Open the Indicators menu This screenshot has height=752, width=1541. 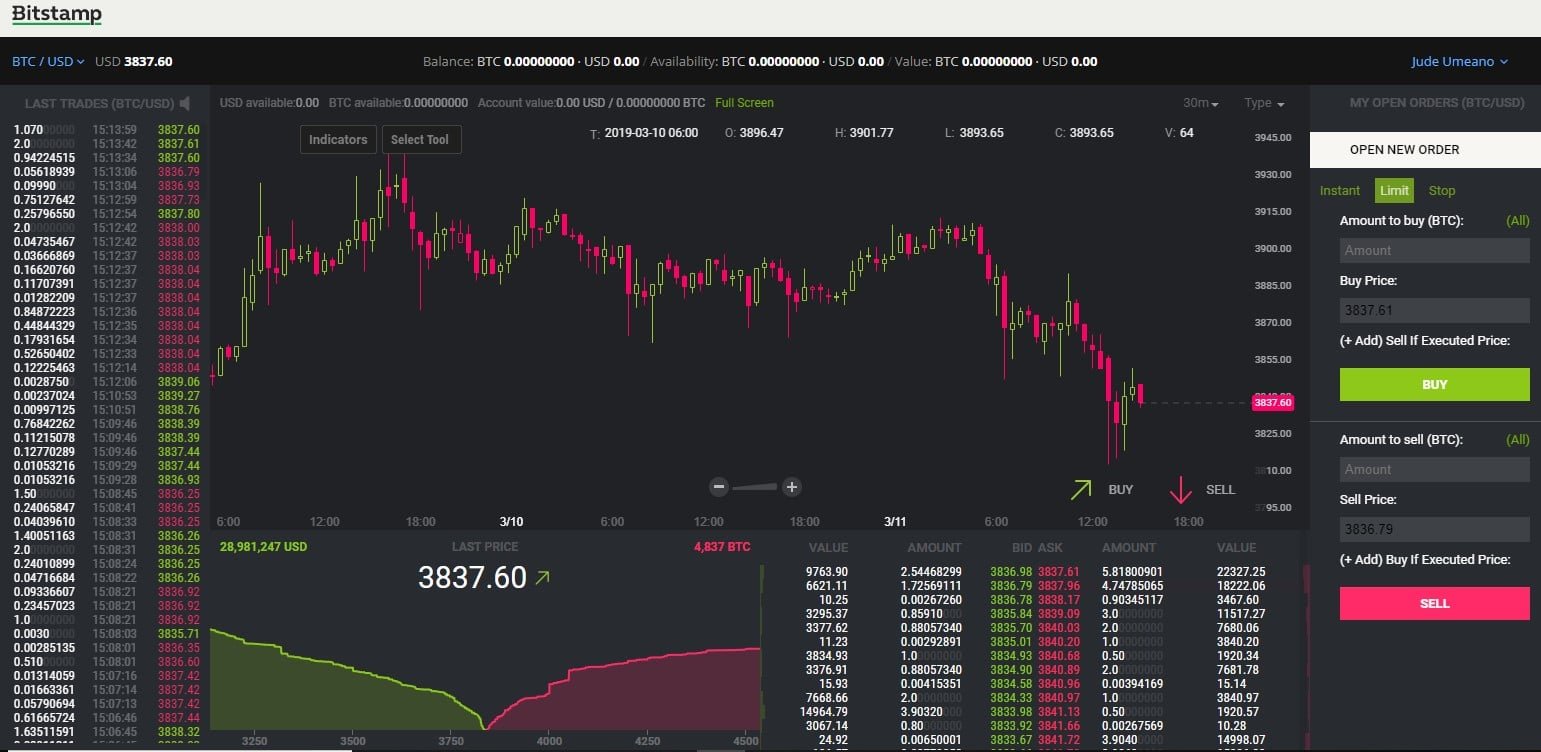(338, 139)
